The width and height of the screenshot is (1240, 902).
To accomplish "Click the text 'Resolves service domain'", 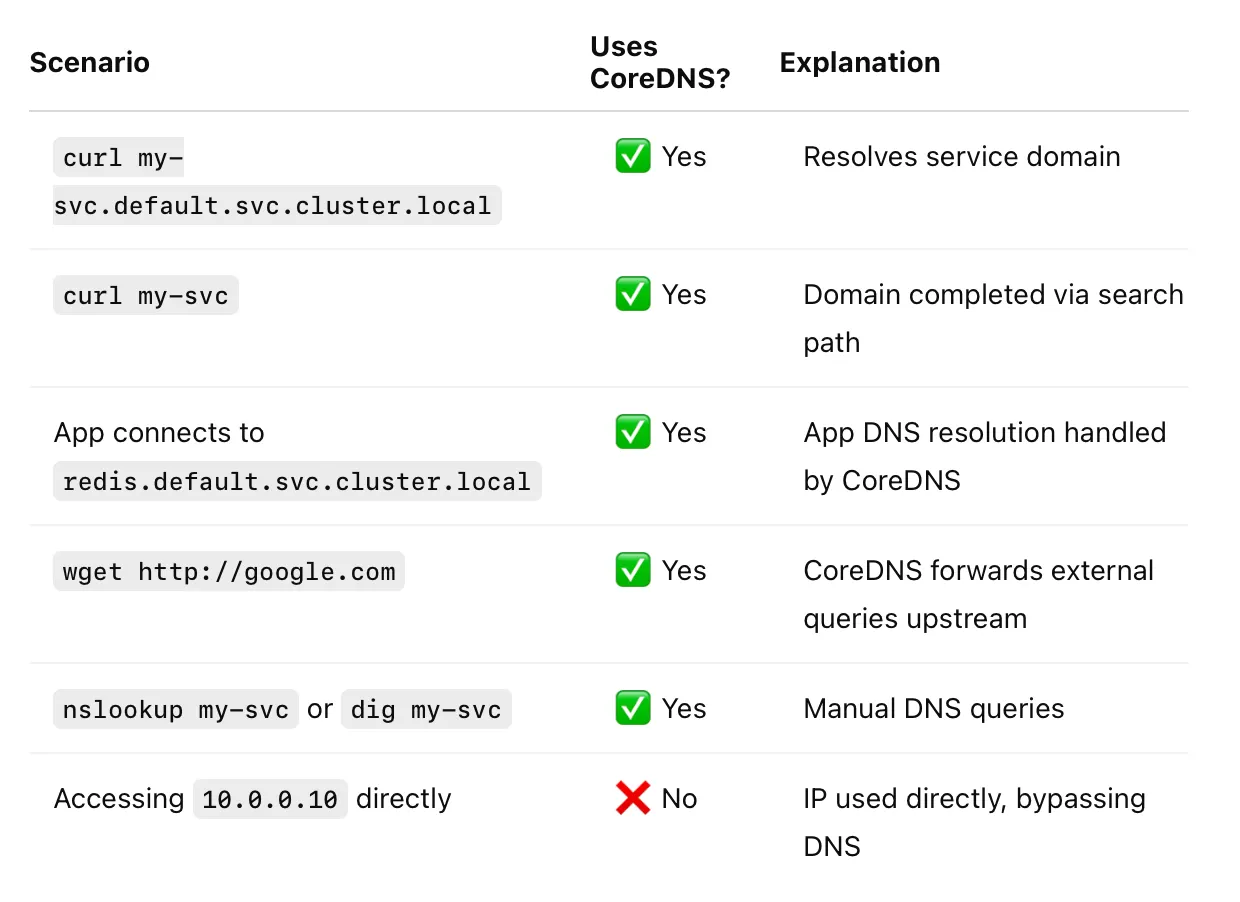I will tap(962, 157).
